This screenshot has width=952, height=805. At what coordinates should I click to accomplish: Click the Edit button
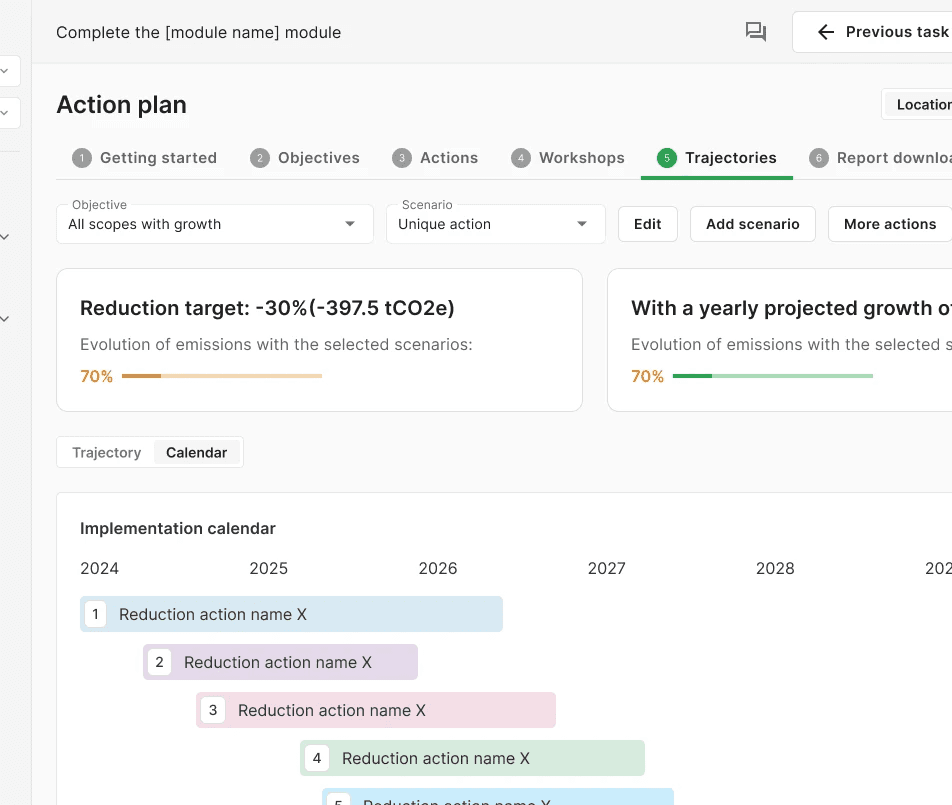pyautogui.click(x=647, y=224)
